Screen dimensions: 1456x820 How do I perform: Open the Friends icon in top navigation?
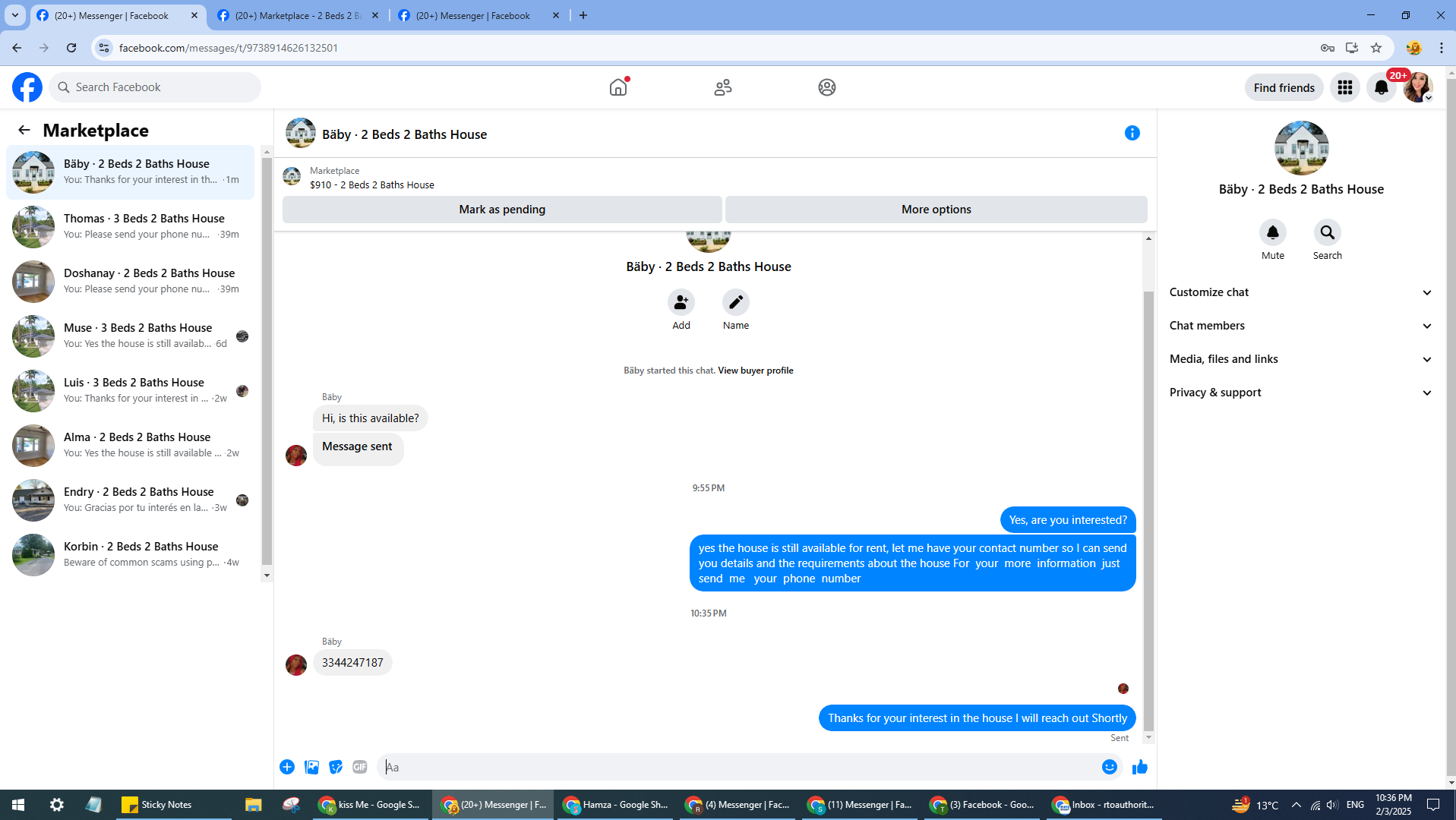pyautogui.click(x=723, y=87)
